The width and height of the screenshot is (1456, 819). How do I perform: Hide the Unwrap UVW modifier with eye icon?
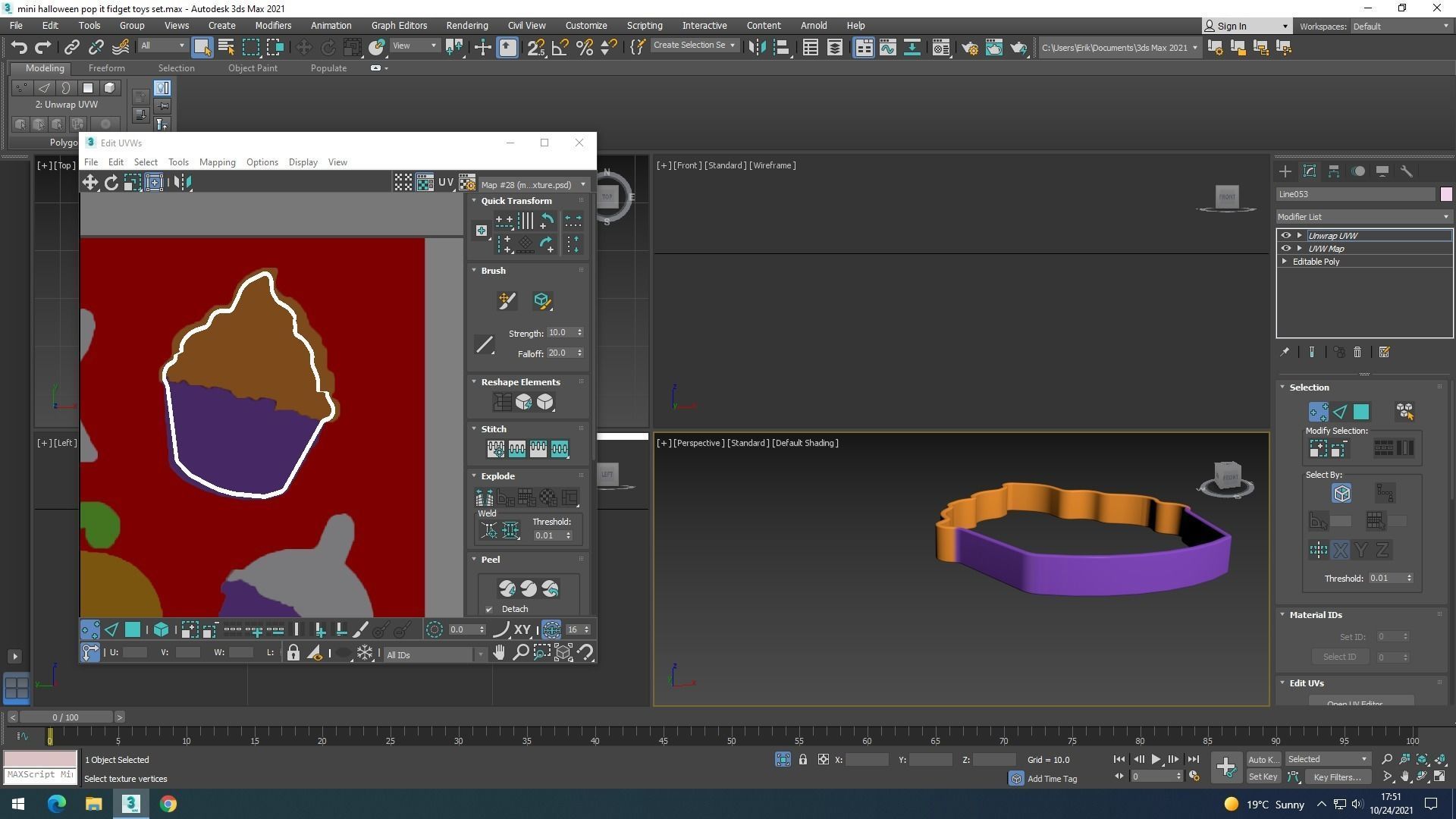pyautogui.click(x=1285, y=236)
